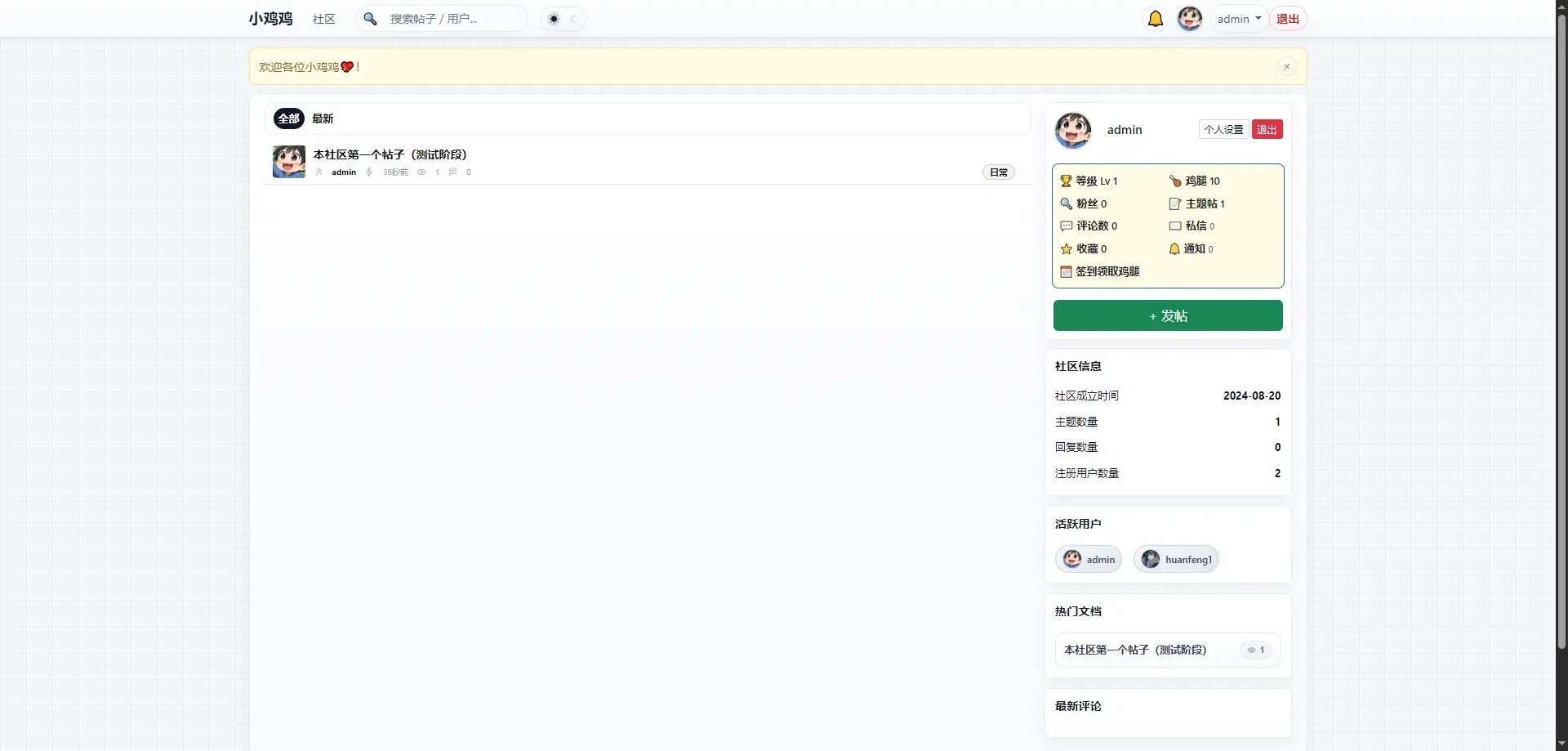The height and width of the screenshot is (751, 1568).
Task: Click the 收藏 star icon
Action: pos(1066,249)
